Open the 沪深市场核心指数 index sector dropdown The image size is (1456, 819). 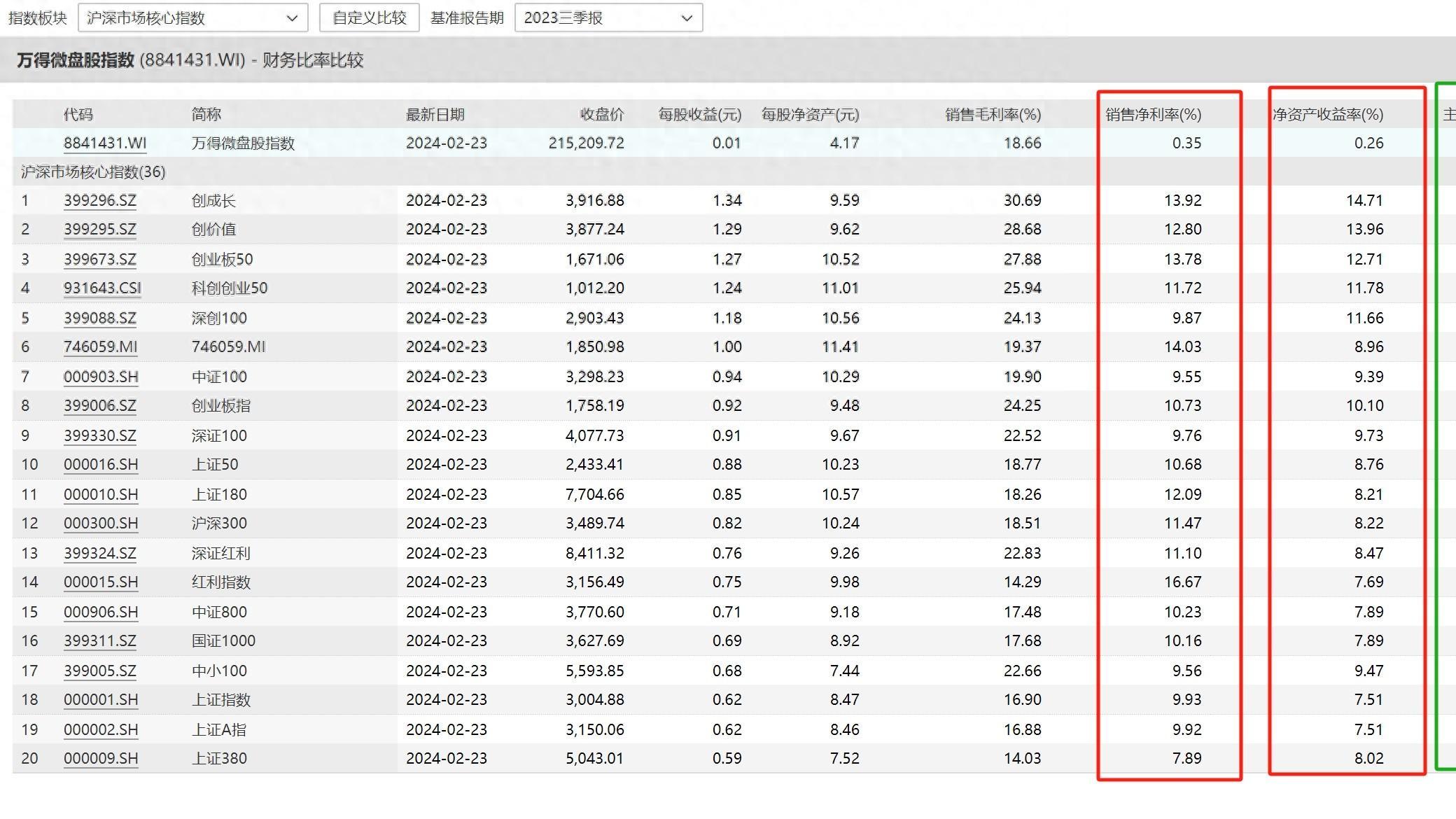(192, 18)
